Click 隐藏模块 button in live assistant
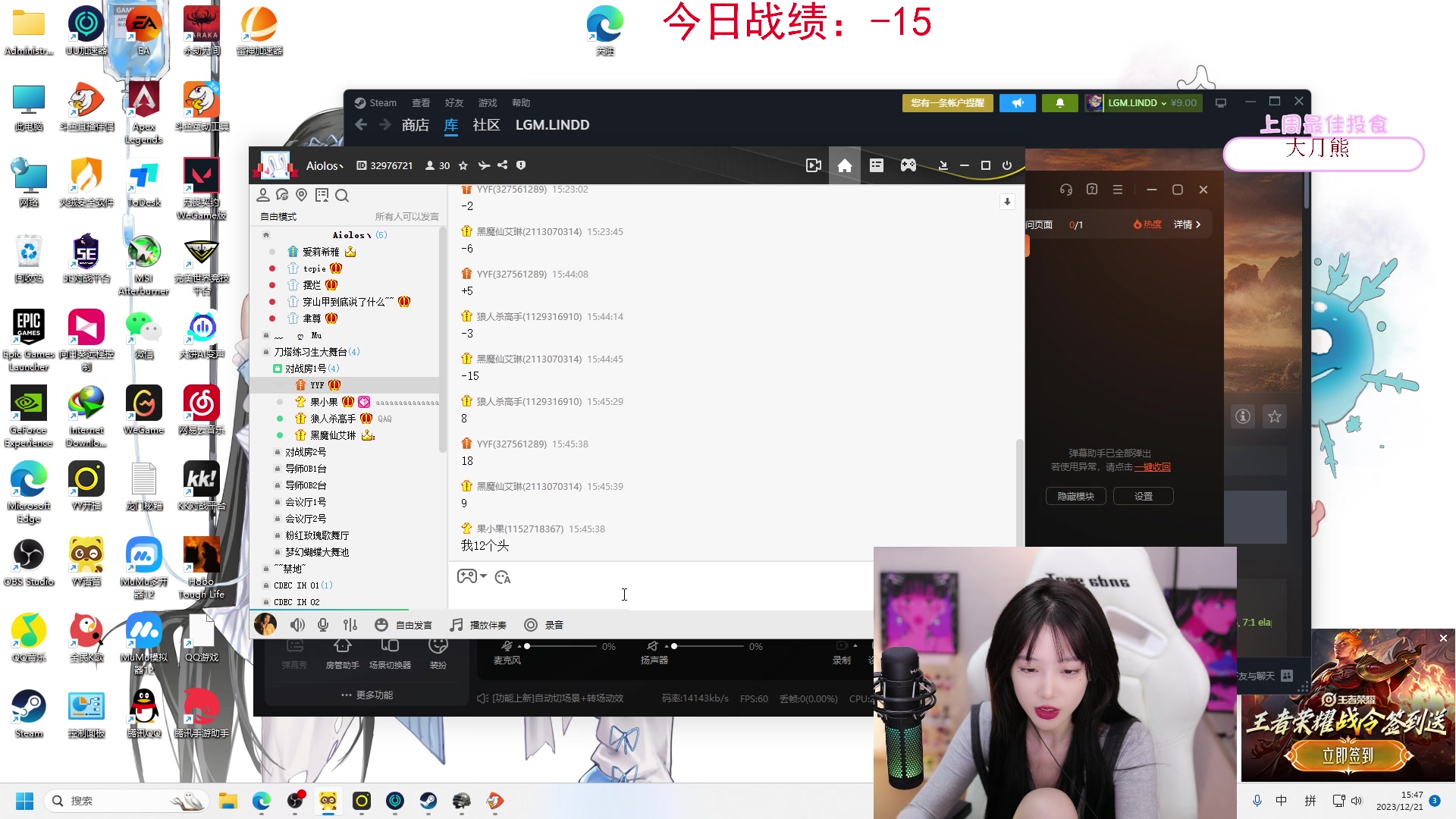Image resolution: width=1456 pixels, height=819 pixels. (x=1076, y=497)
